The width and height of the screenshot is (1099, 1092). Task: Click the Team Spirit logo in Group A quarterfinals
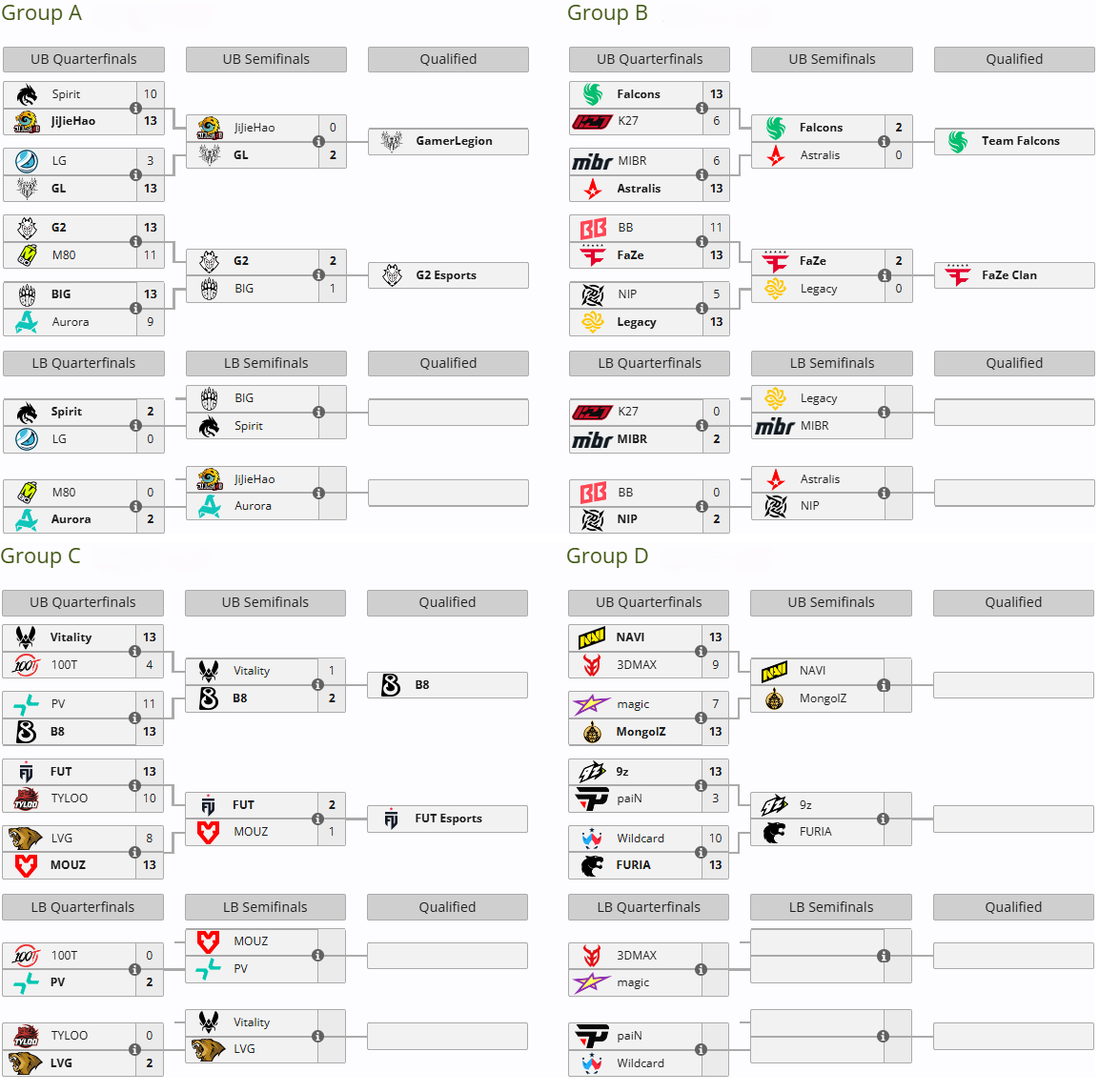pyautogui.click(x=27, y=94)
